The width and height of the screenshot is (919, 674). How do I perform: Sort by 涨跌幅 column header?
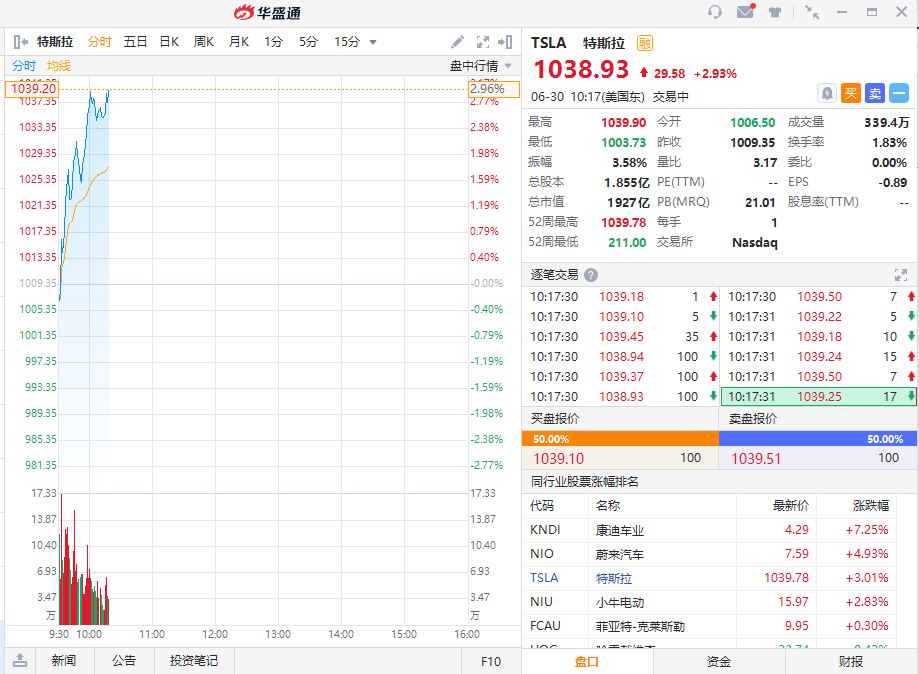coord(871,505)
